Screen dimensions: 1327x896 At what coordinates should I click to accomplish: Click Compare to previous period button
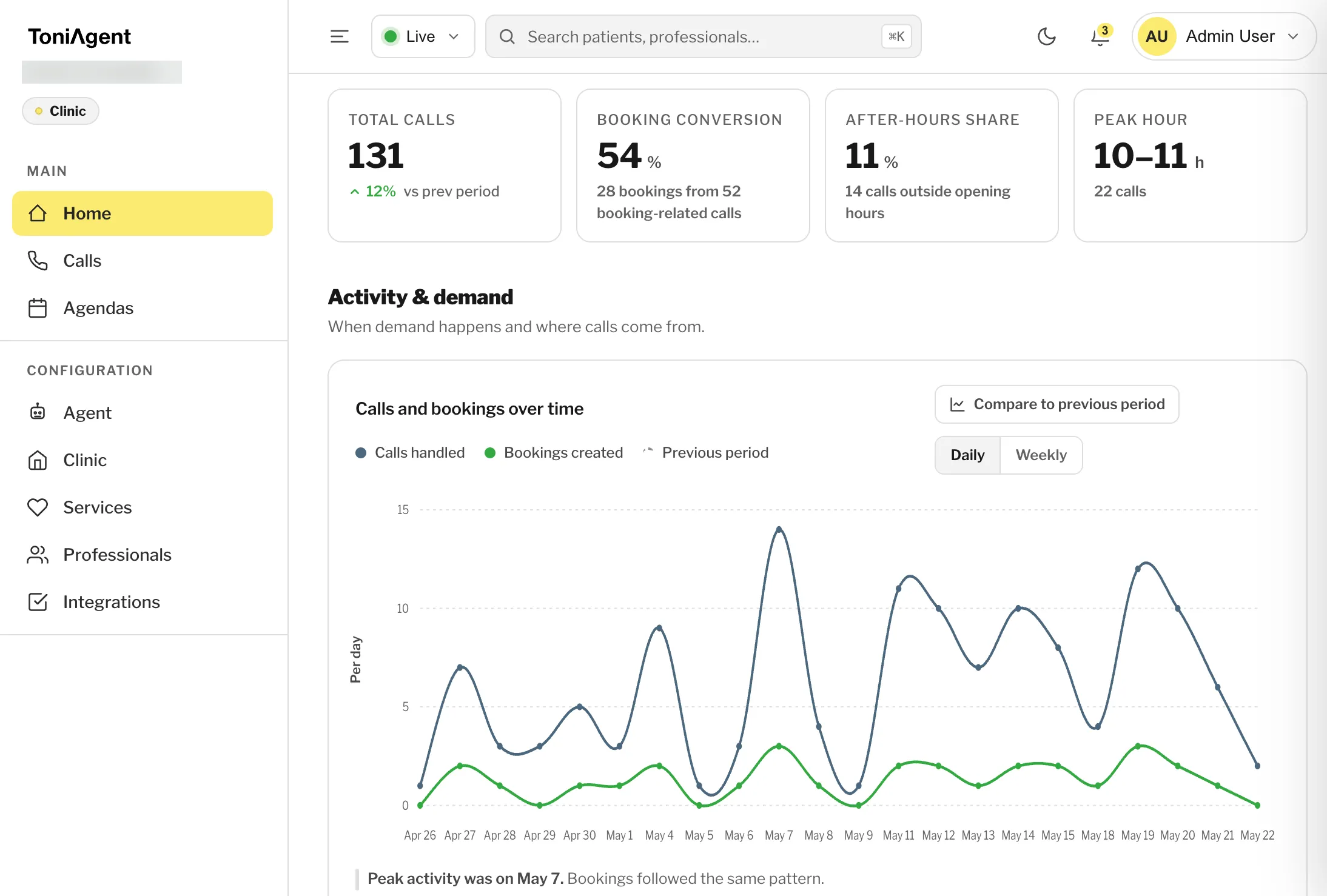1057,404
